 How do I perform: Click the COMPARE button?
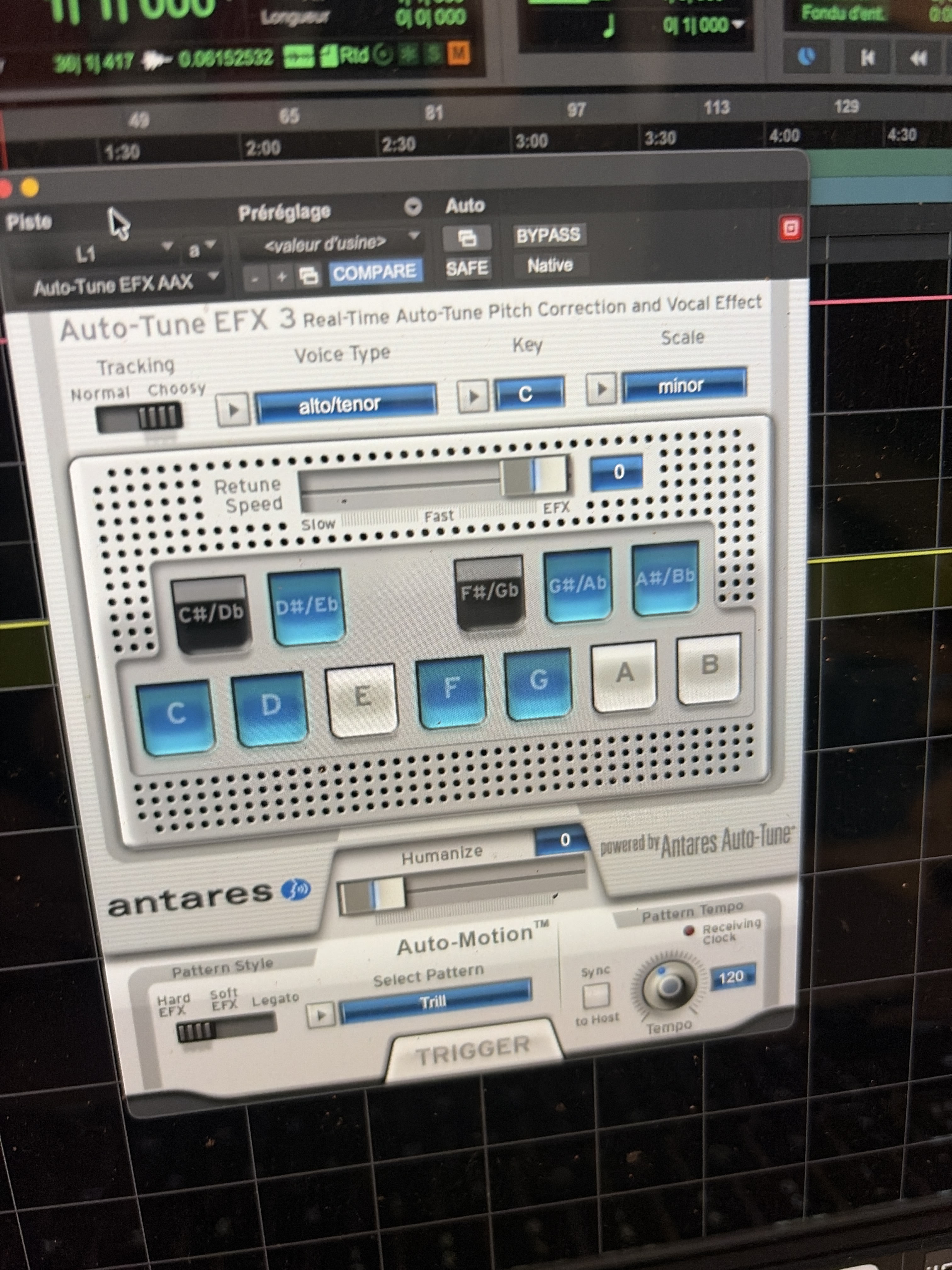click(375, 272)
